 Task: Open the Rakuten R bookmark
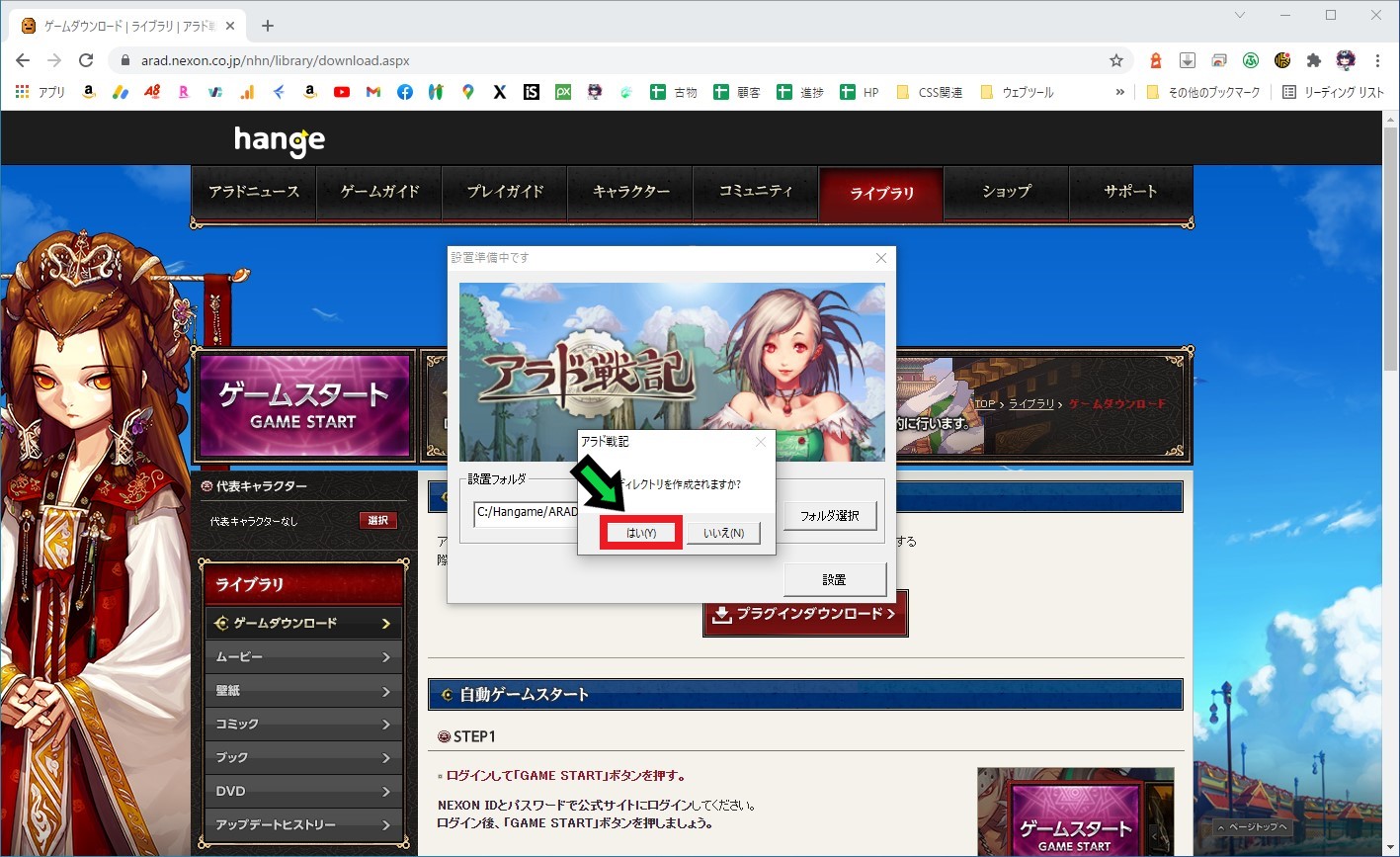[184, 92]
